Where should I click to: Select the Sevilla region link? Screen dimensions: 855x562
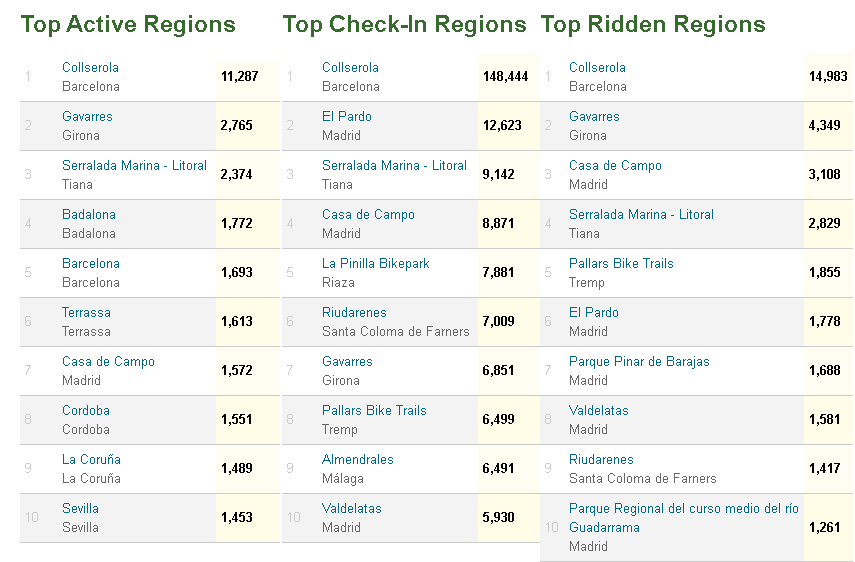[x=80, y=509]
